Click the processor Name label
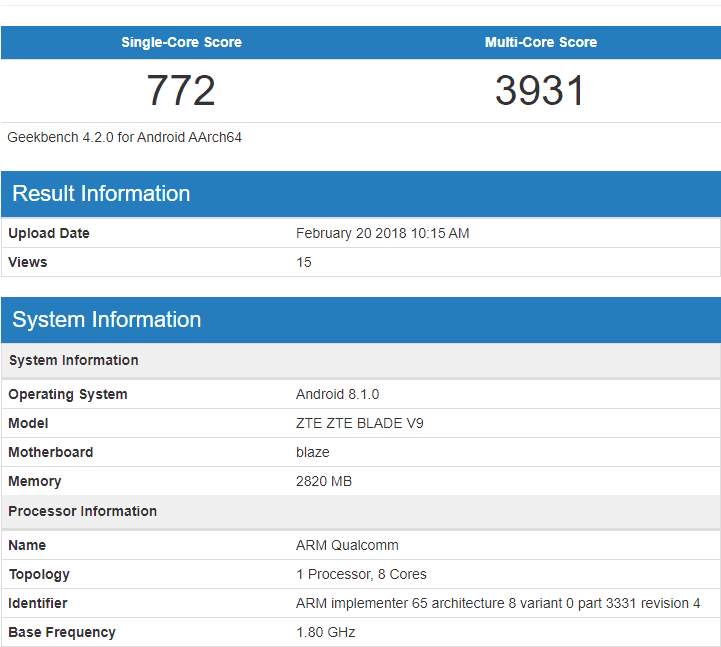 [27, 545]
